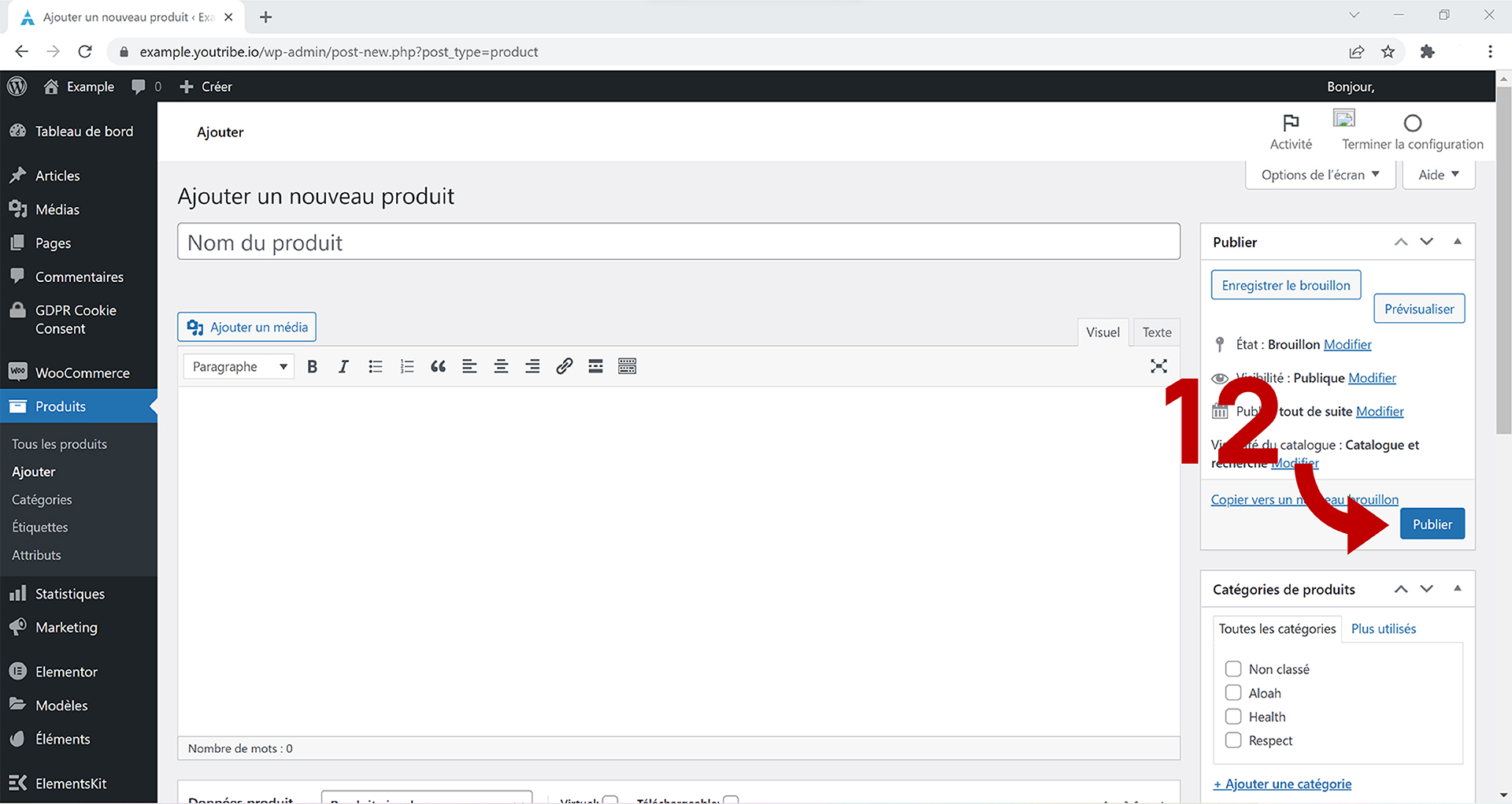Toggle italic formatting in editor toolbar
Screen dimensions: 1512x804
(343, 366)
